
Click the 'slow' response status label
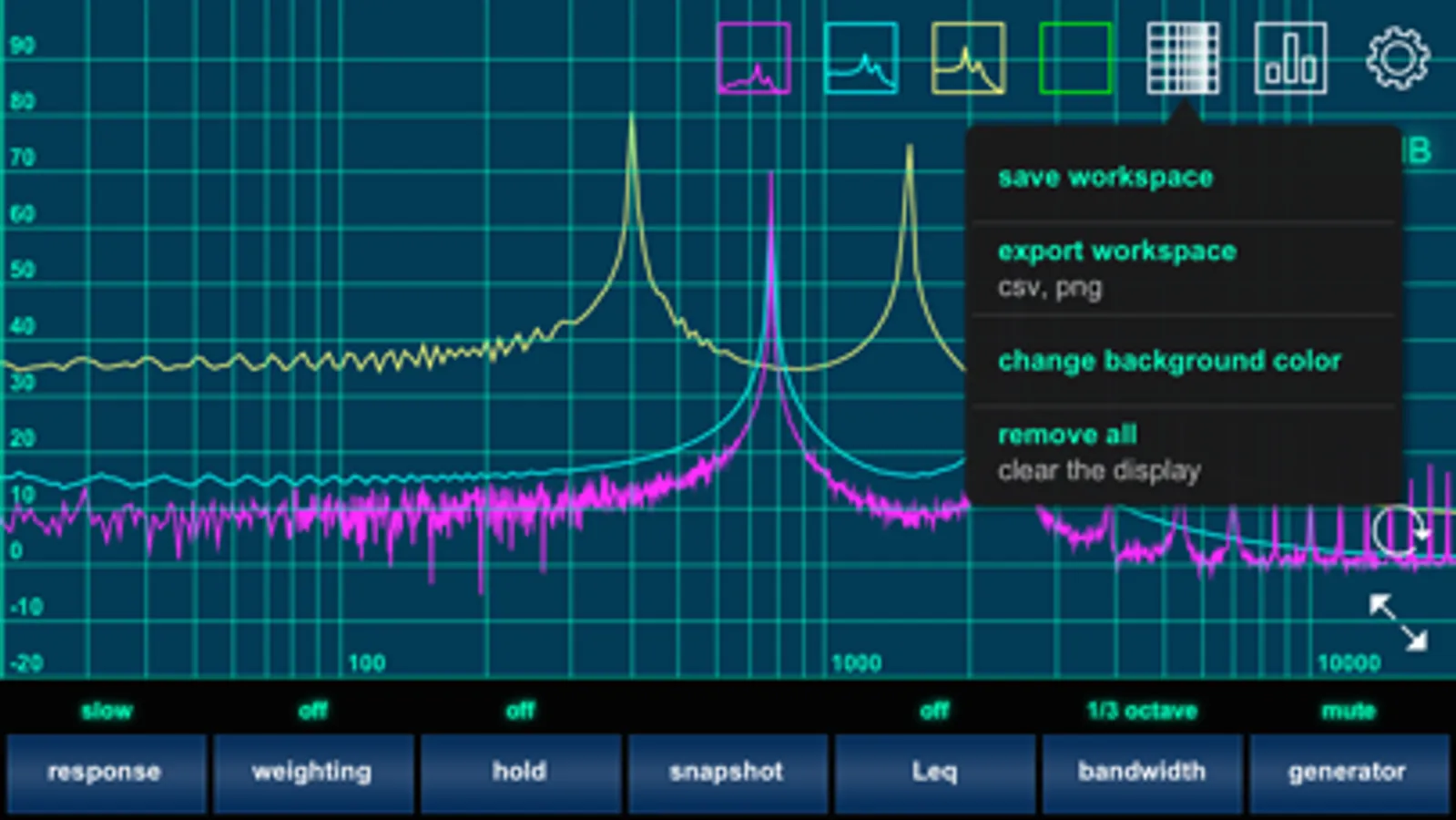click(107, 711)
